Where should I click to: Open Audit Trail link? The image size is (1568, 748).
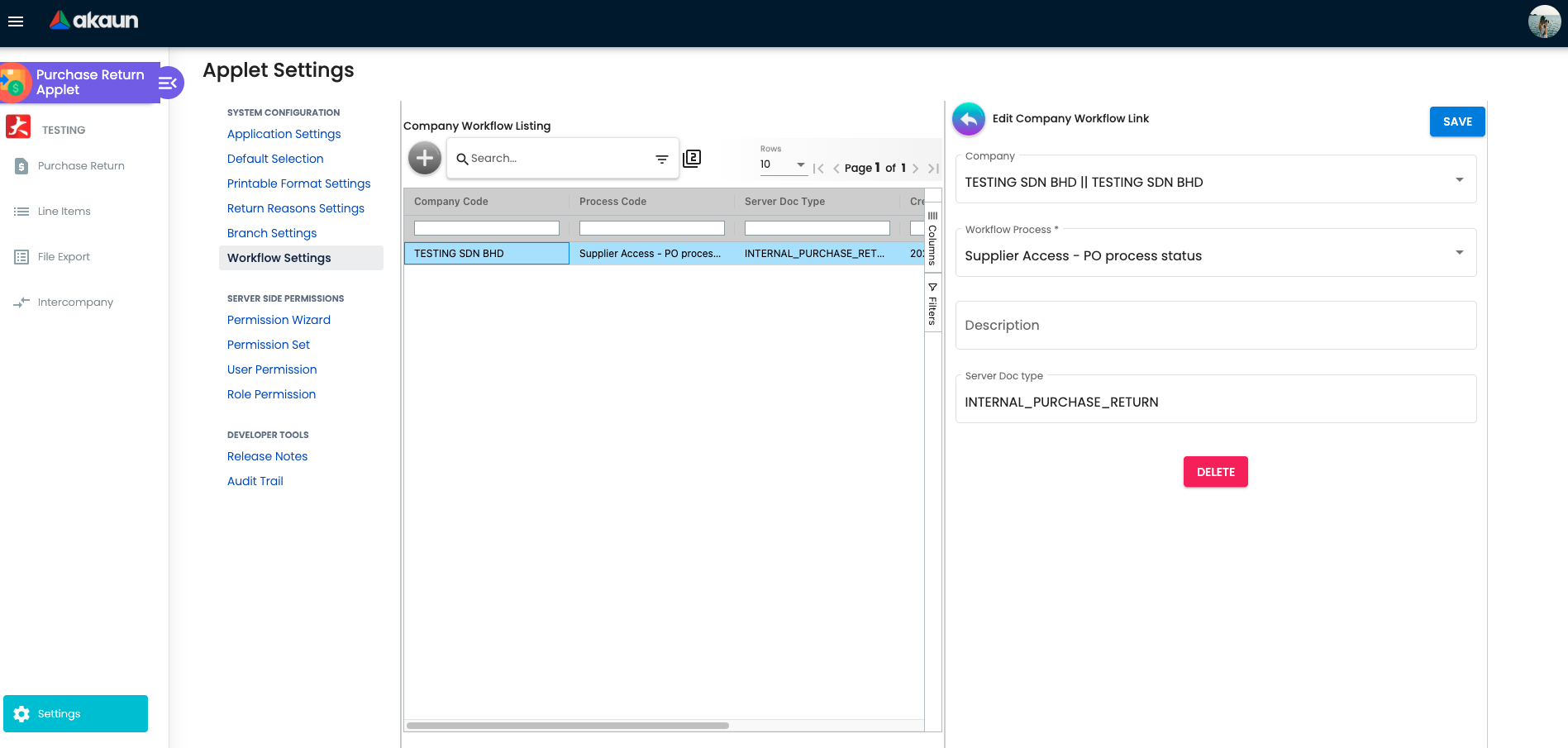pos(255,481)
